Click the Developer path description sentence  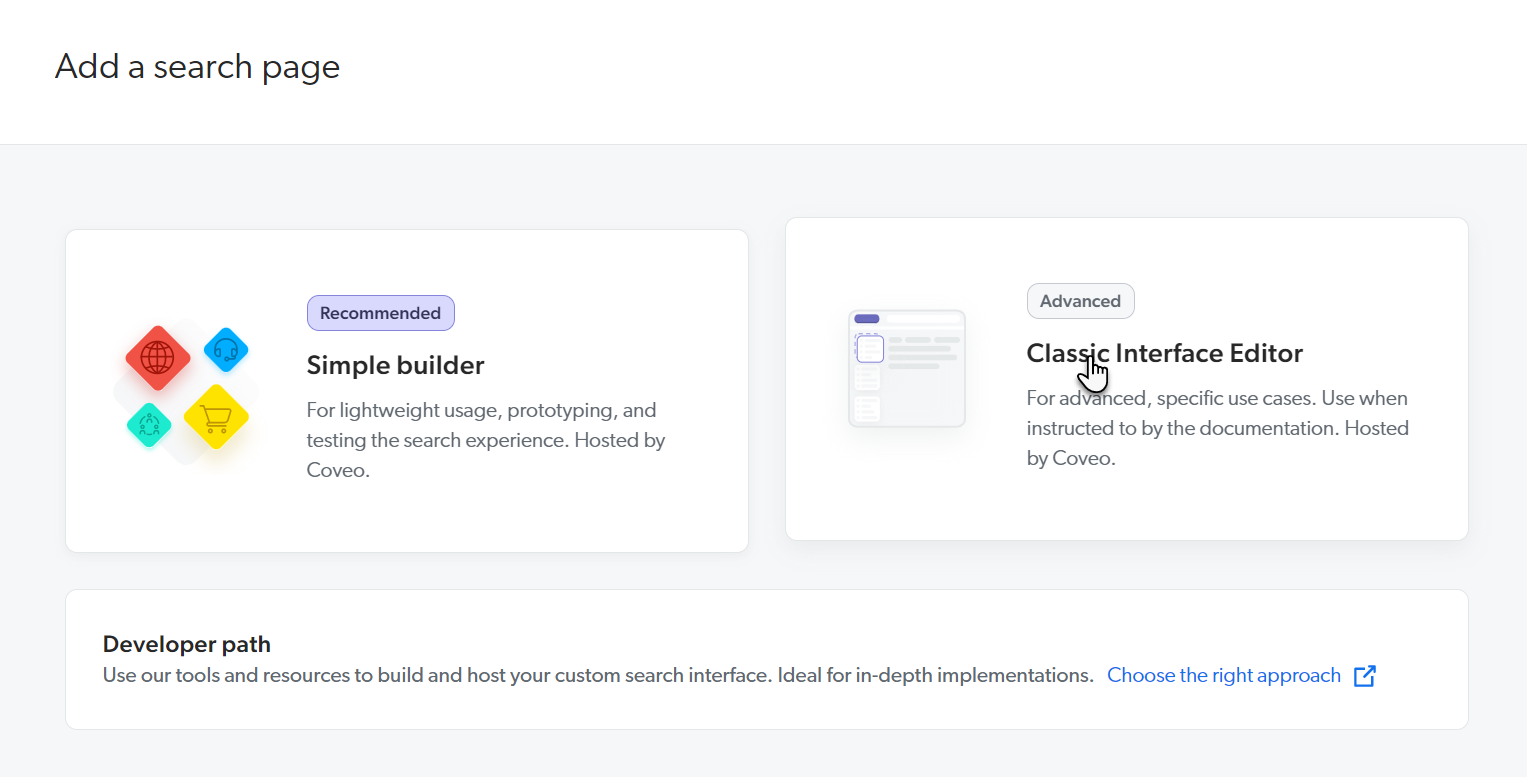(598, 675)
